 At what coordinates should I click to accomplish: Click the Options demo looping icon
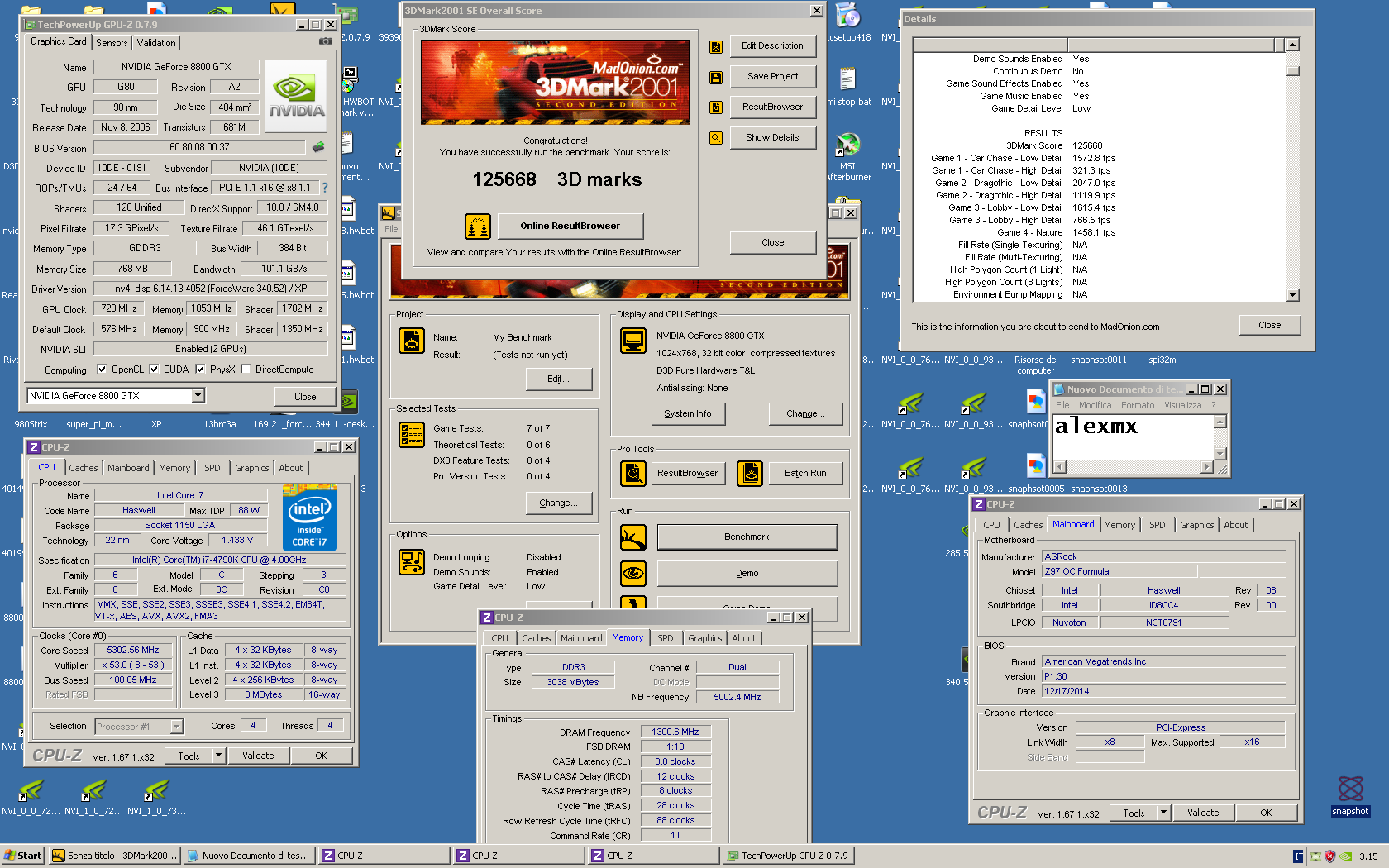point(412,562)
